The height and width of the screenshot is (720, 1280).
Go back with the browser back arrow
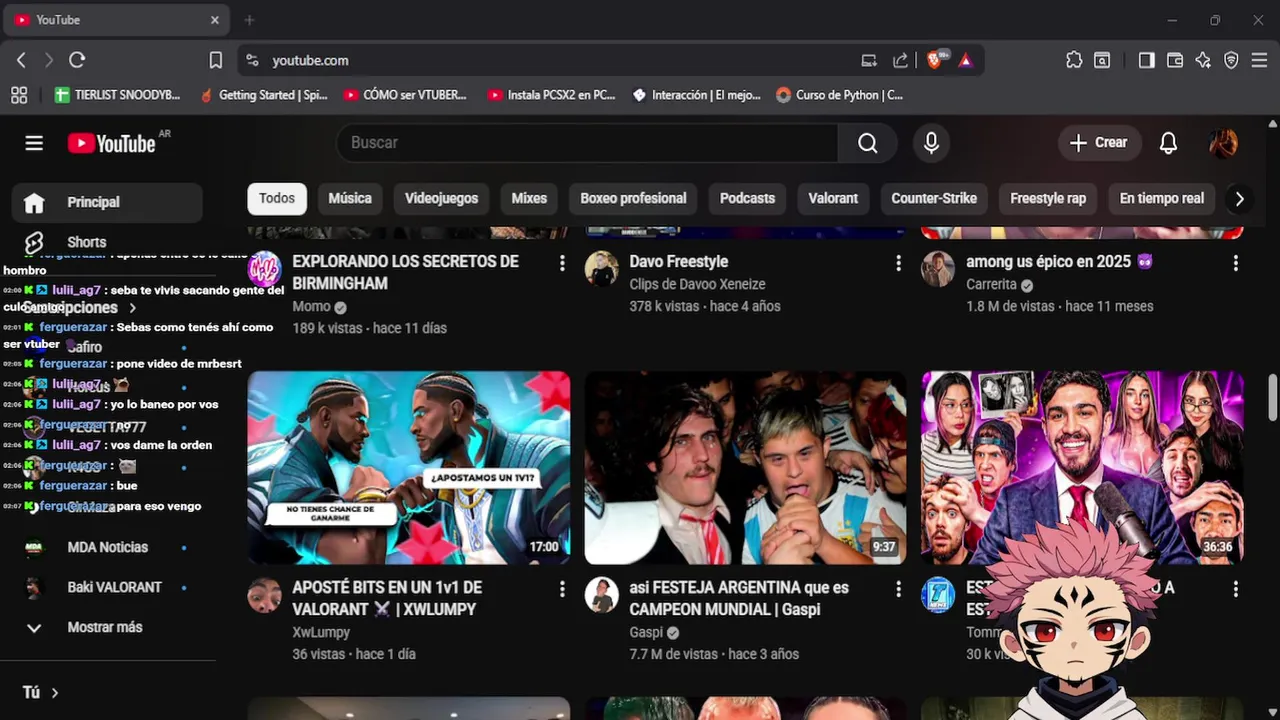click(x=21, y=60)
